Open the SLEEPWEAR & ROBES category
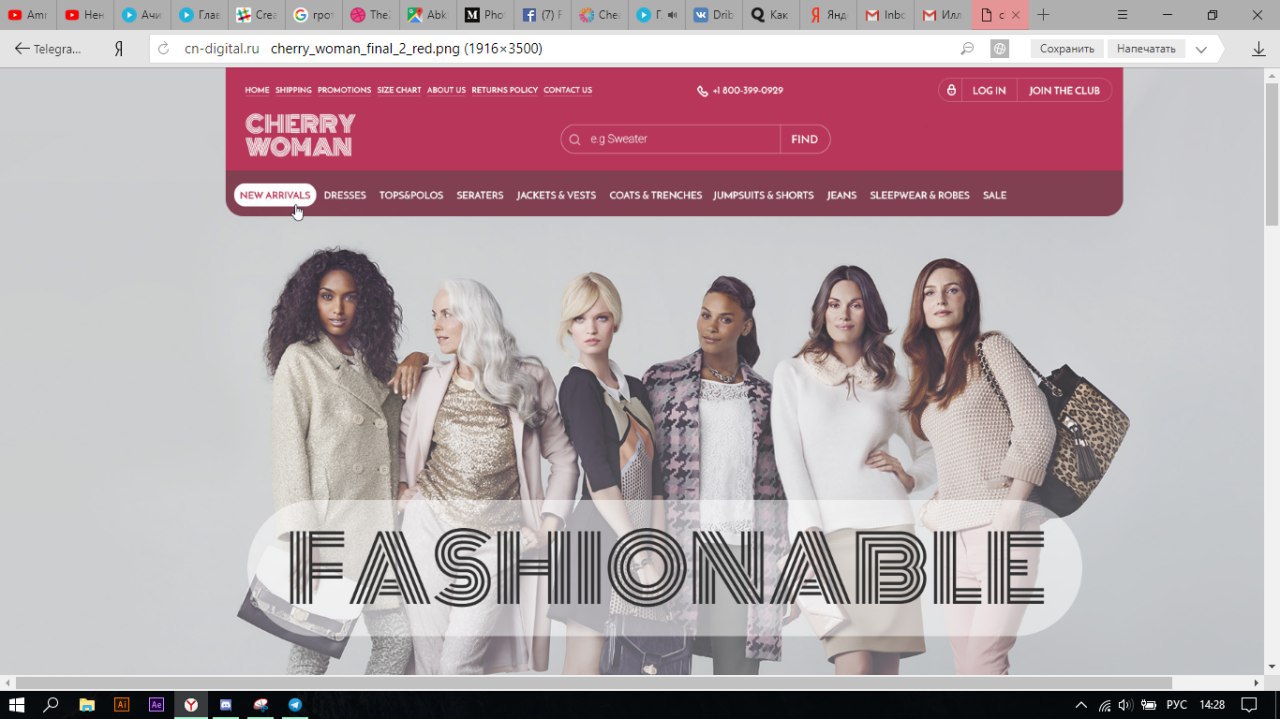Screen dimensions: 1280x719 (x=920, y=195)
